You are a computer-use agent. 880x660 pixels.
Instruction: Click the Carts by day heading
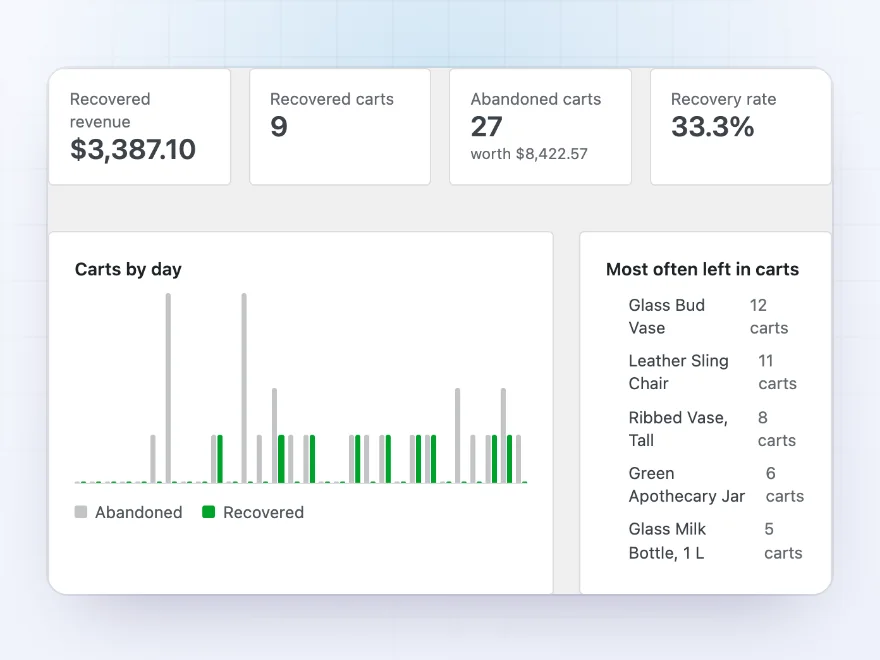click(x=128, y=269)
